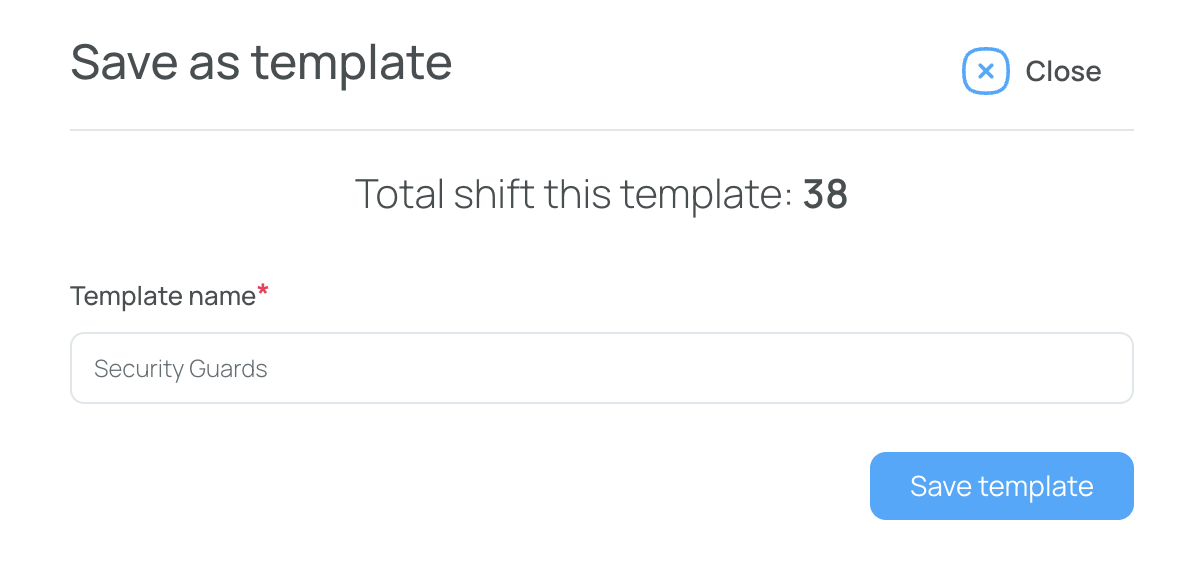Click the red required asterisk
The width and height of the screenshot is (1188, 580).
(x=263, y=292)
